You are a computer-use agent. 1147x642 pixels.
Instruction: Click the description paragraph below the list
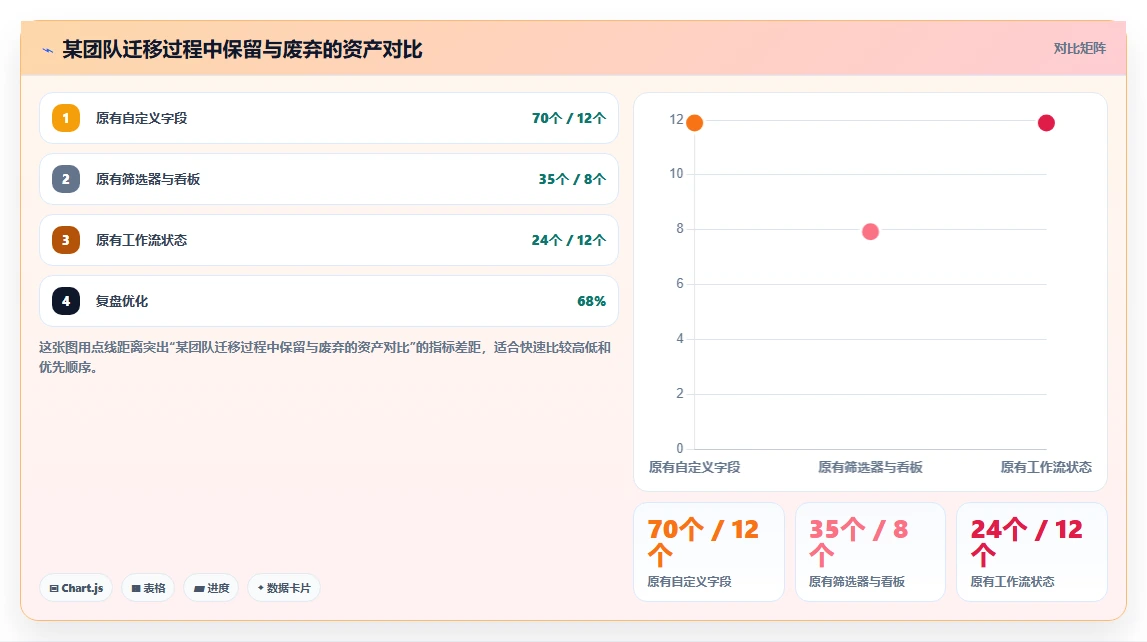(x=325, y=357)
